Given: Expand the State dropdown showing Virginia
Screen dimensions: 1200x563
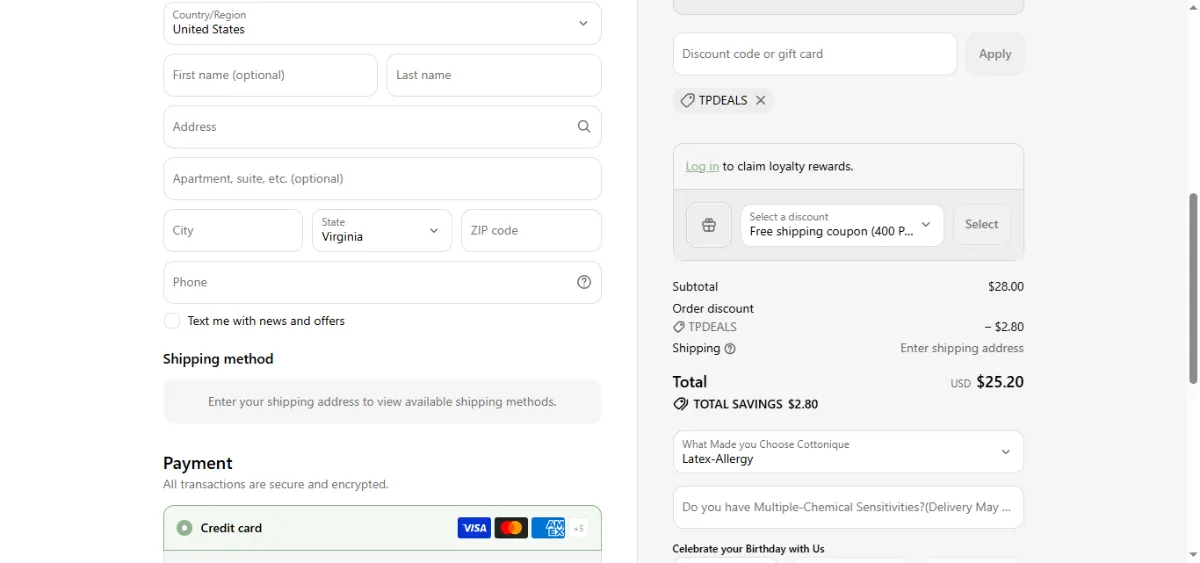Looking at the screenshot, I should pyautogui.click(x=382, y=230).
